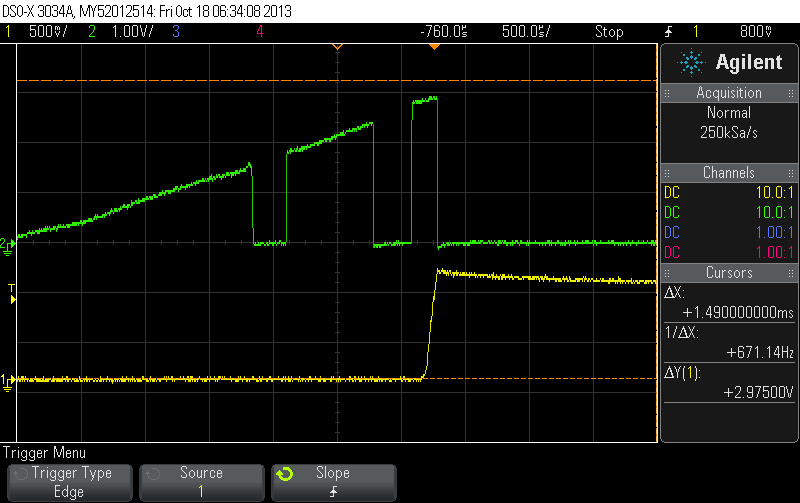Click the blue 1.00:1 probe ratio

(x=775, y=233)
